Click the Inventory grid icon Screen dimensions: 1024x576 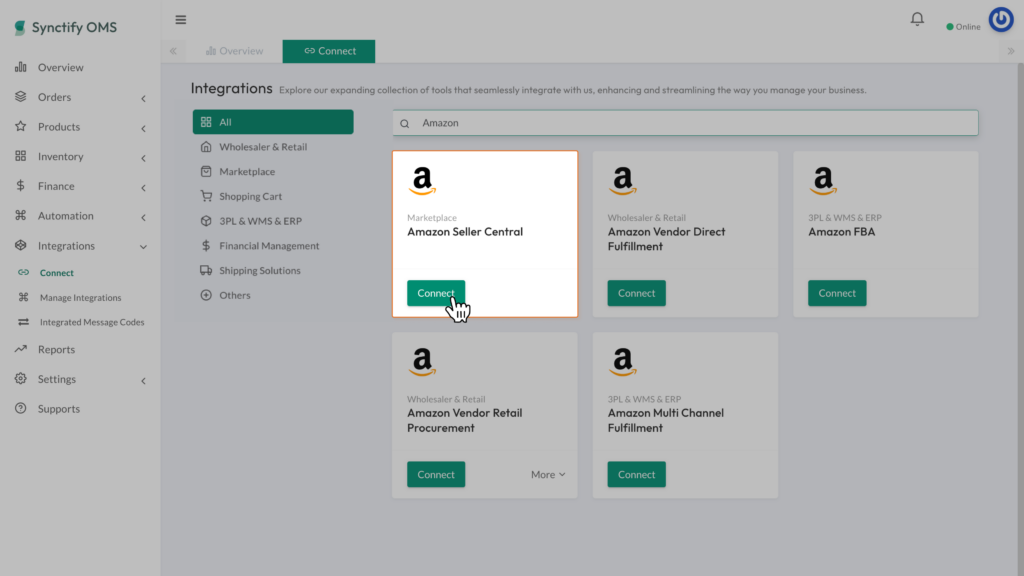coord(21,156)
